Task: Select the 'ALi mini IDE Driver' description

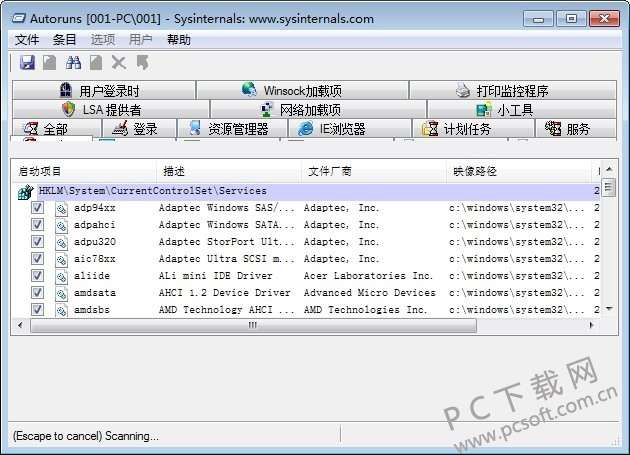Action: pyautogui.click(x=215, y=276)
